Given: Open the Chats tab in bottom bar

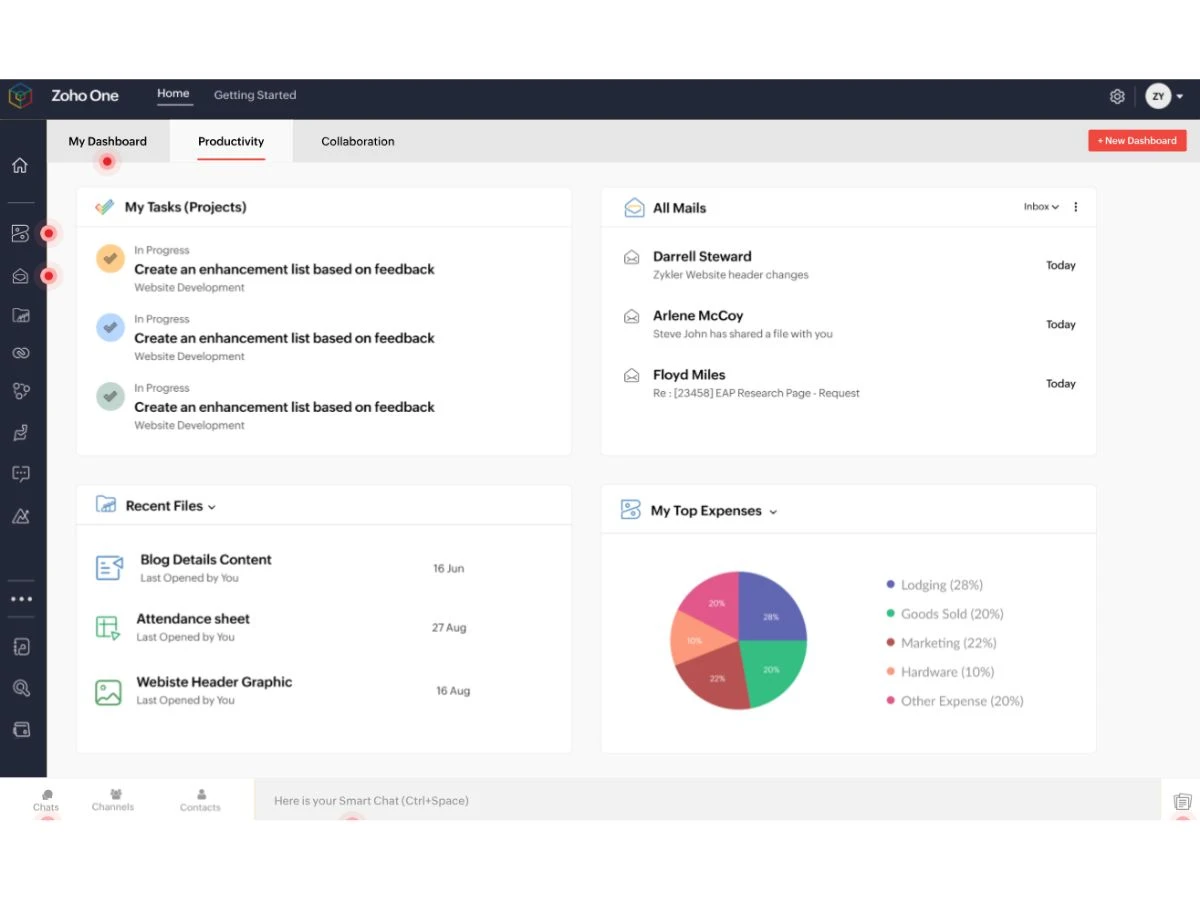Looking at the screenshot, I should [x=46, y=800].
